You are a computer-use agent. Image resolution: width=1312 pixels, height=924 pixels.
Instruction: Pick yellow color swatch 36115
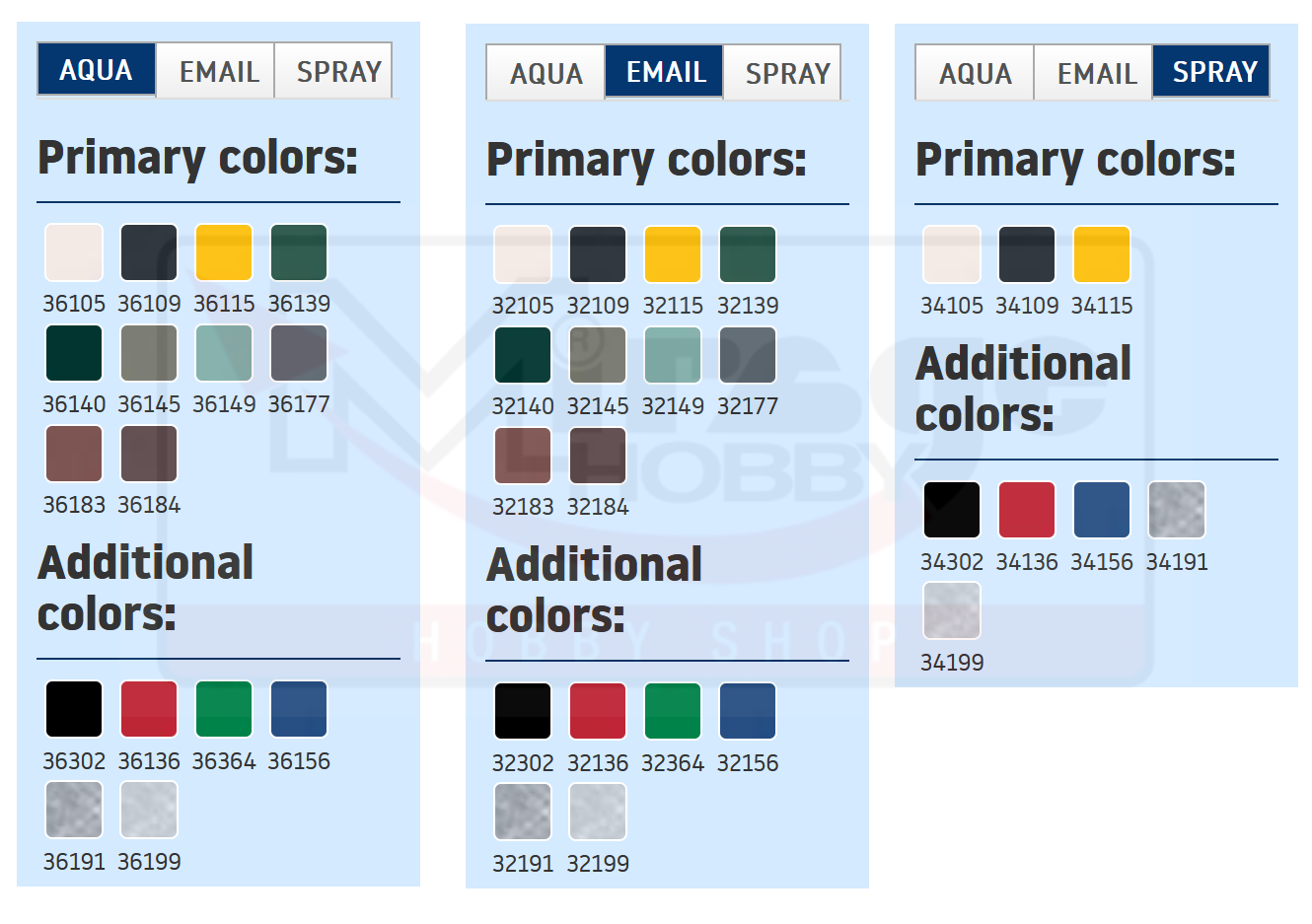[x=224, y=252]
